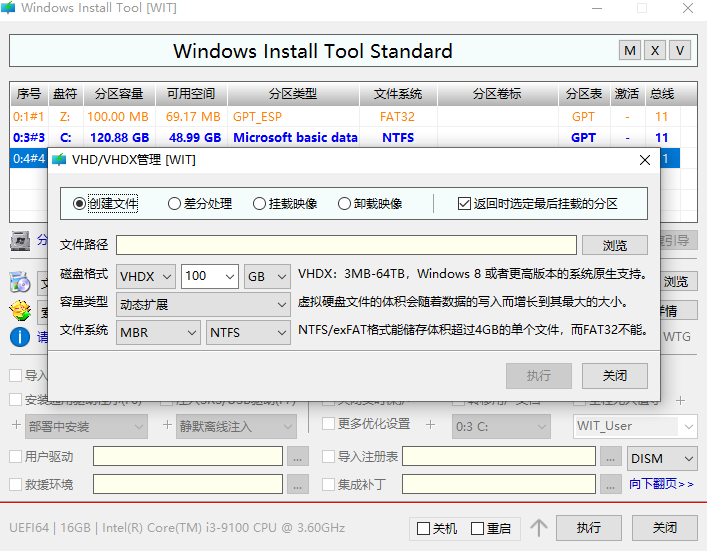The image size is (707, 551).
Task: Open the size value 100 dropdown
Action: (210, 276)
